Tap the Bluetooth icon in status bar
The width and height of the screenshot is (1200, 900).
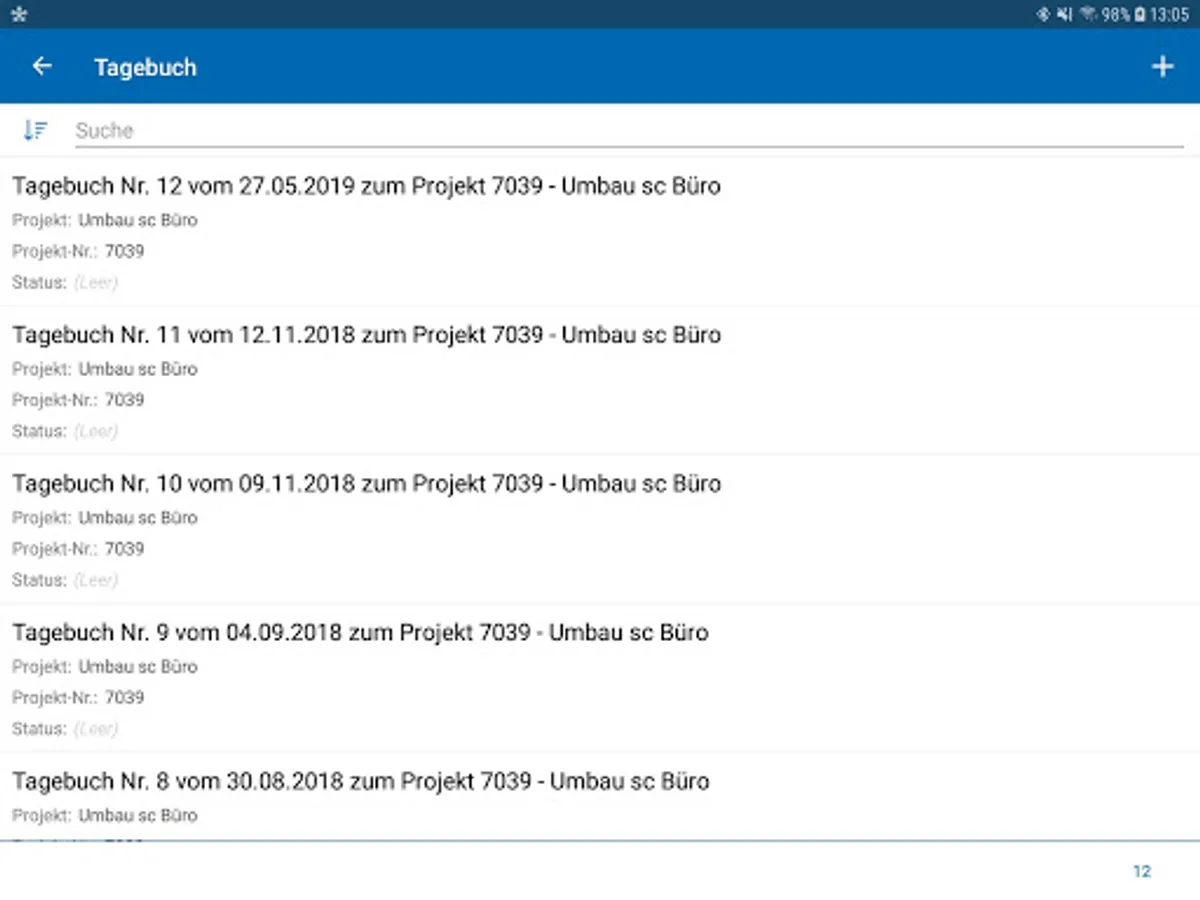[1043, 15]
